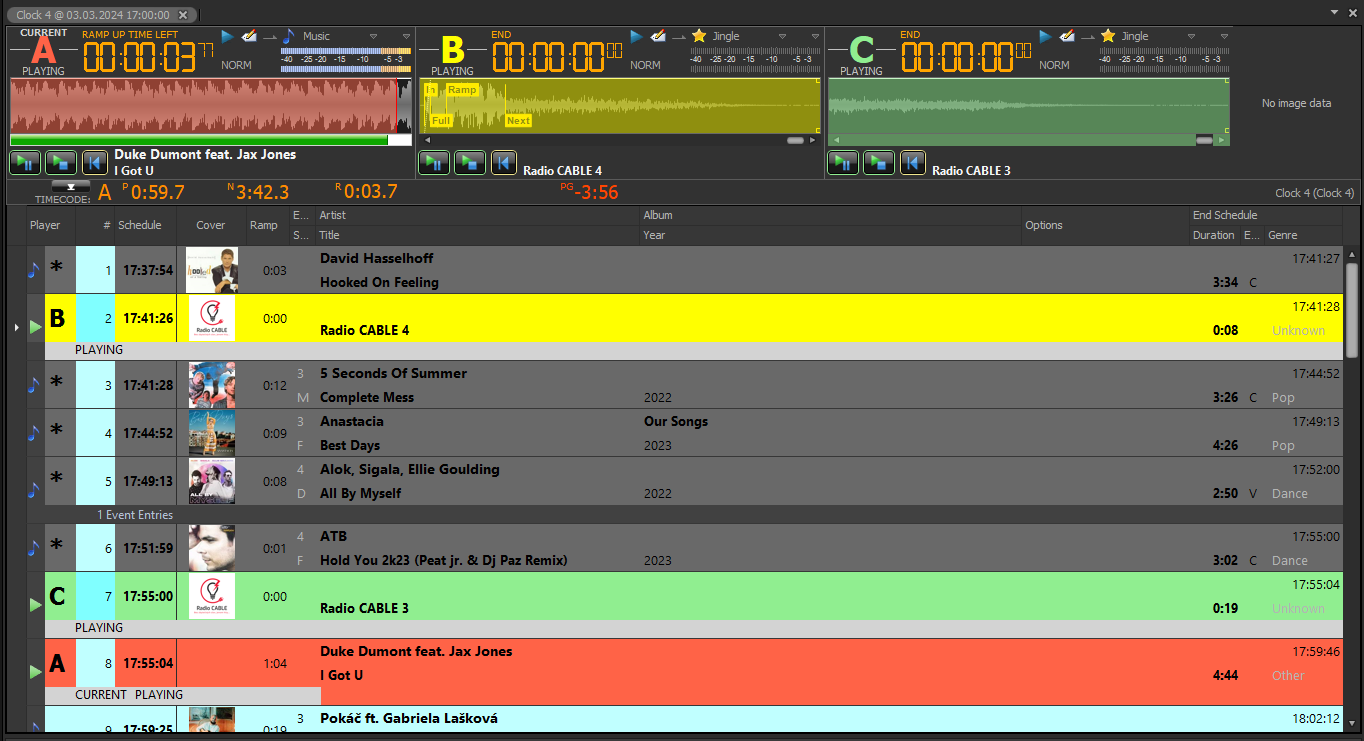The width and height of the screenshot is (1364, 741).
Task: Open the window list dropdown arrow at top right
Action: pos(1334,12)
